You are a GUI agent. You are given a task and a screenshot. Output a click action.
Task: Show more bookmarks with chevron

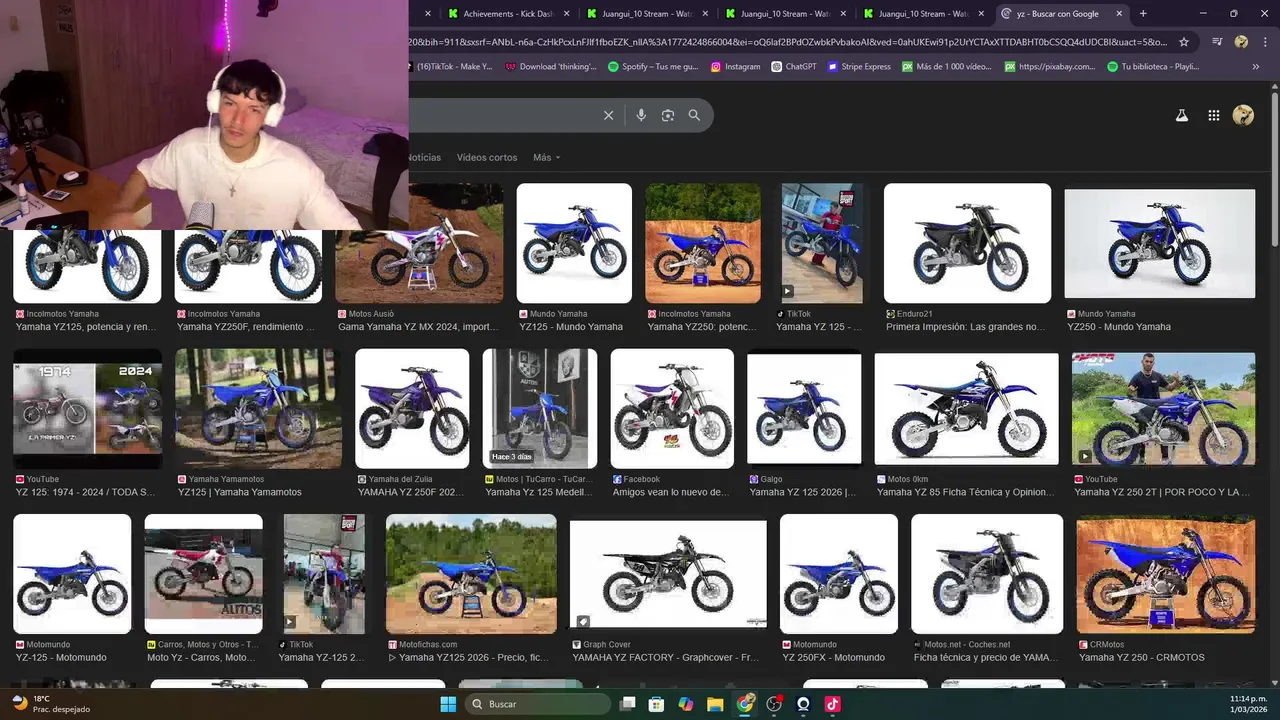[1256, 67]
